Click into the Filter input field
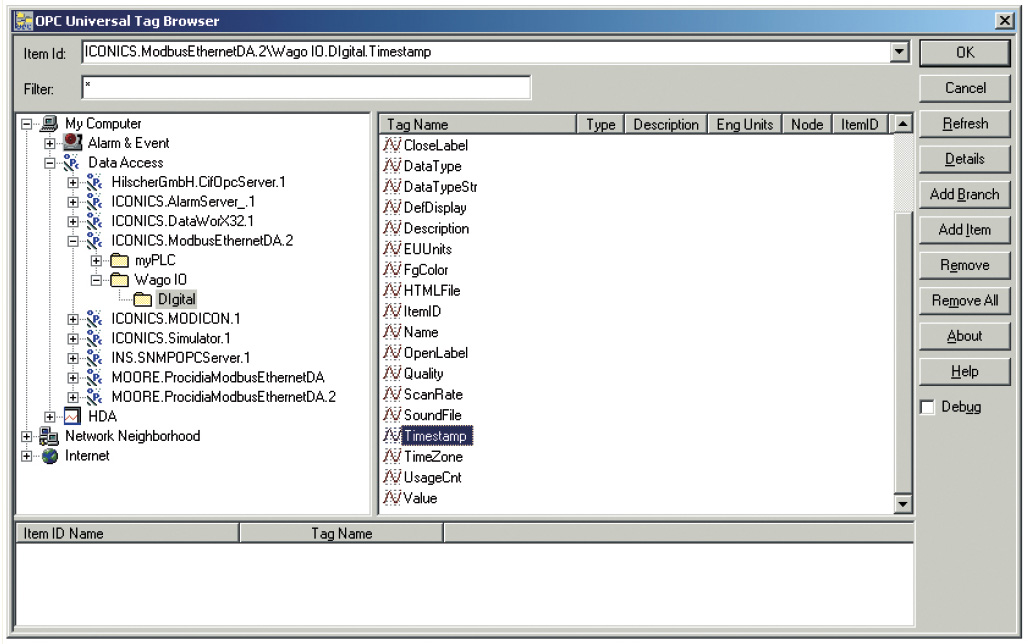The height and width of the screenshot is (644, 1028). (x=306, y=87)
